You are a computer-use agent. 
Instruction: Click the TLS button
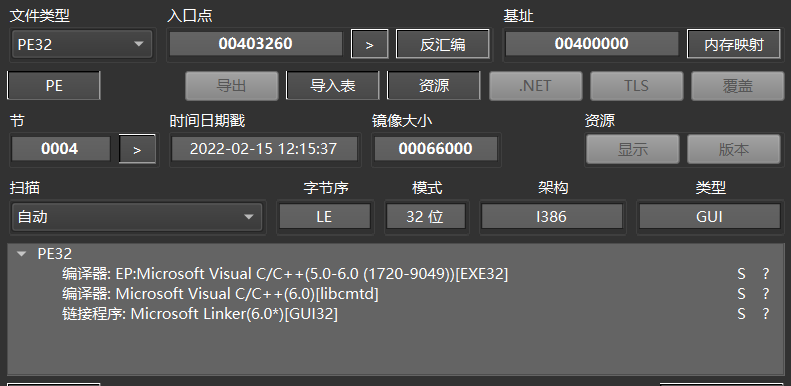click(x=637, y=86)
